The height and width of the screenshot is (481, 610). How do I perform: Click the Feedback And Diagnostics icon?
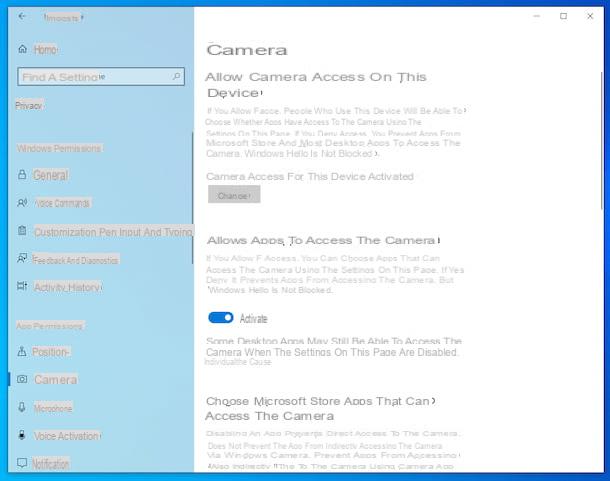22,258
